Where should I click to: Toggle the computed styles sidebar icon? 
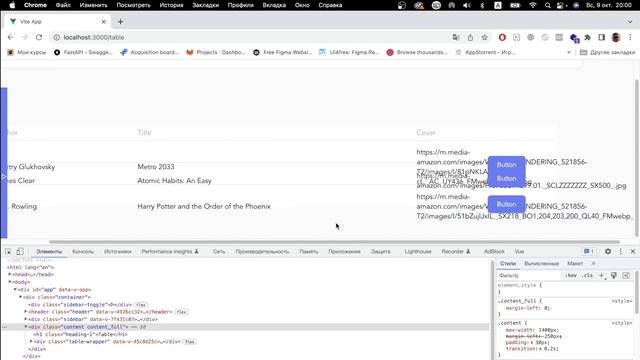pos(626,276)
